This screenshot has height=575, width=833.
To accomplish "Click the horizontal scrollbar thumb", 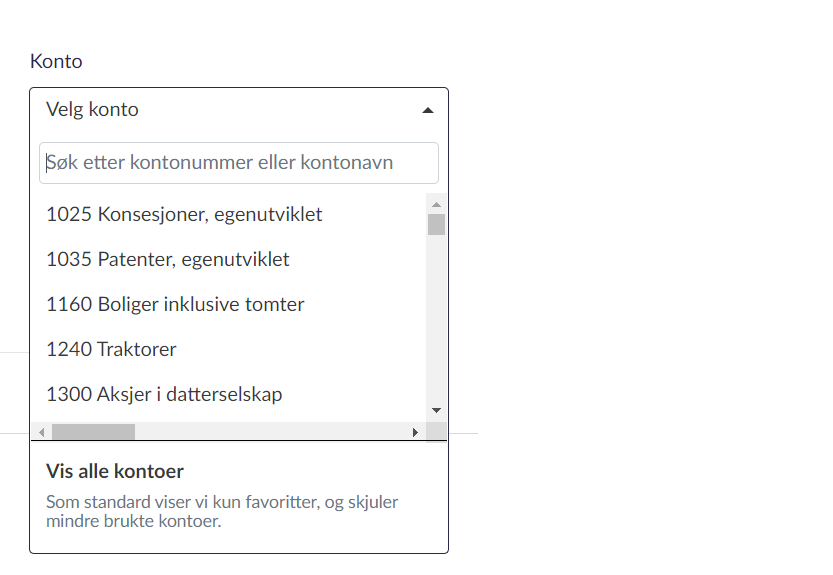I will (93, 432).
